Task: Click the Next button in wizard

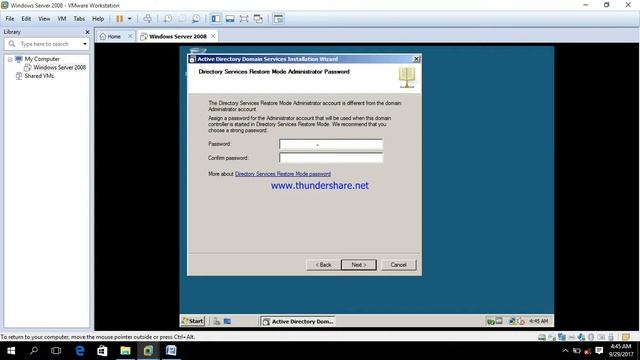Action: click(x=359, y=265)
